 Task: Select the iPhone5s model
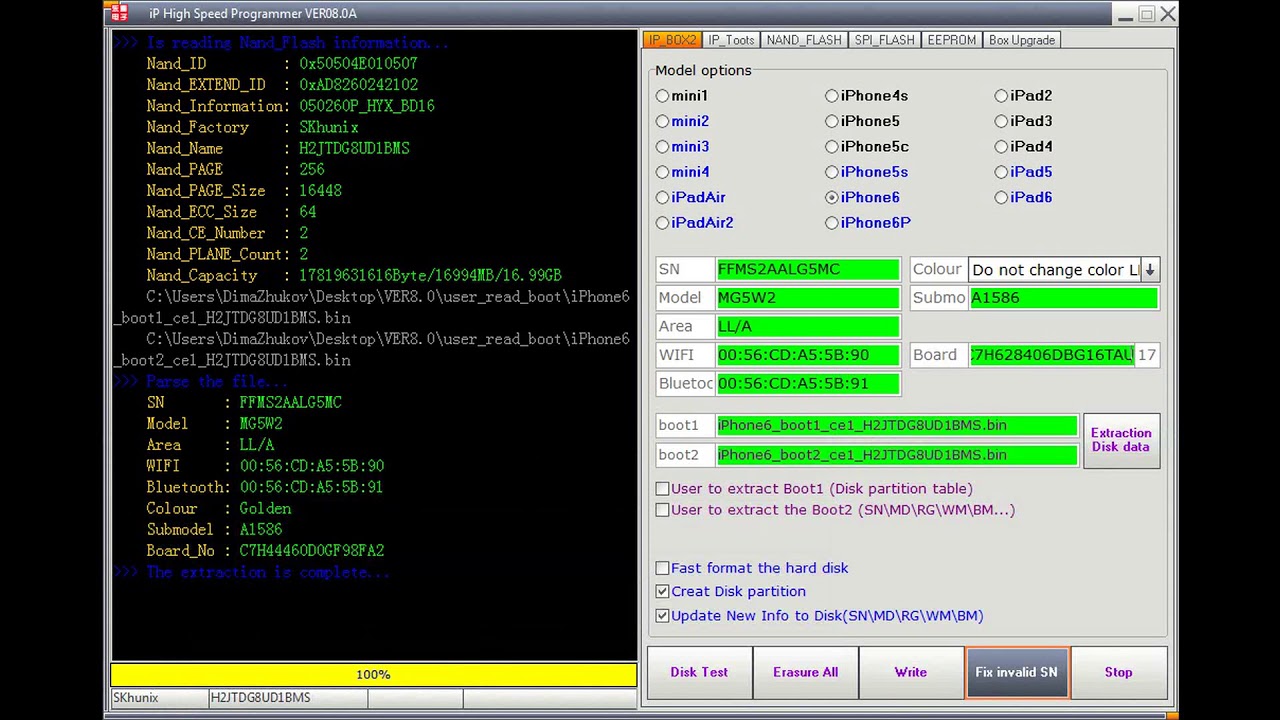pos(832,172)
